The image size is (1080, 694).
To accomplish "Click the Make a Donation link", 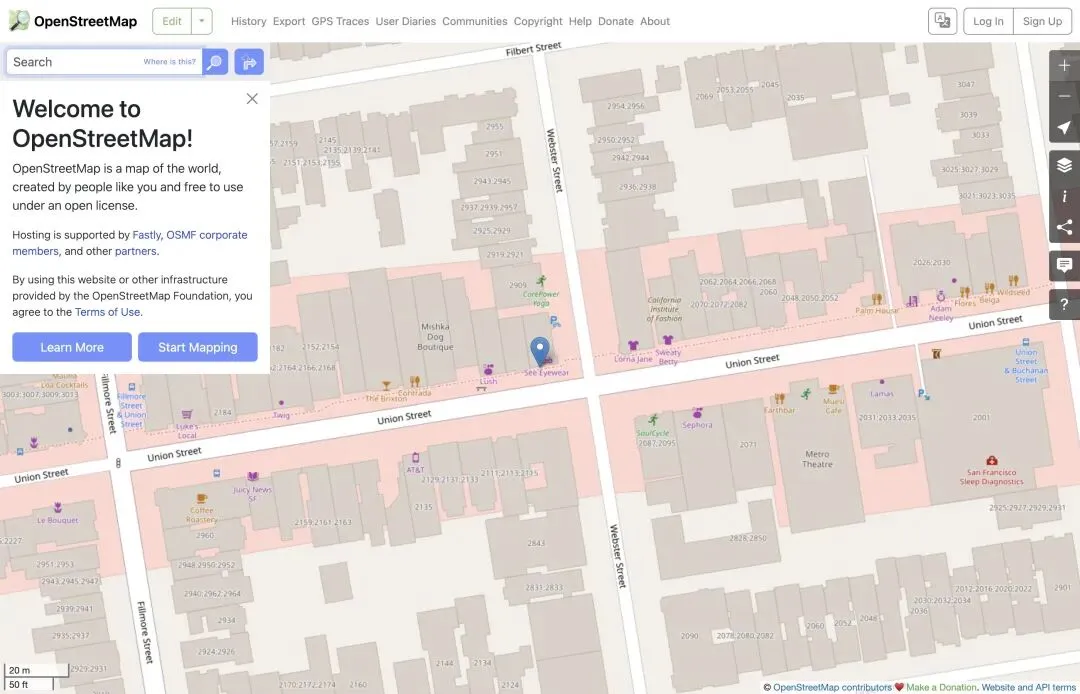I will (941, 687).
